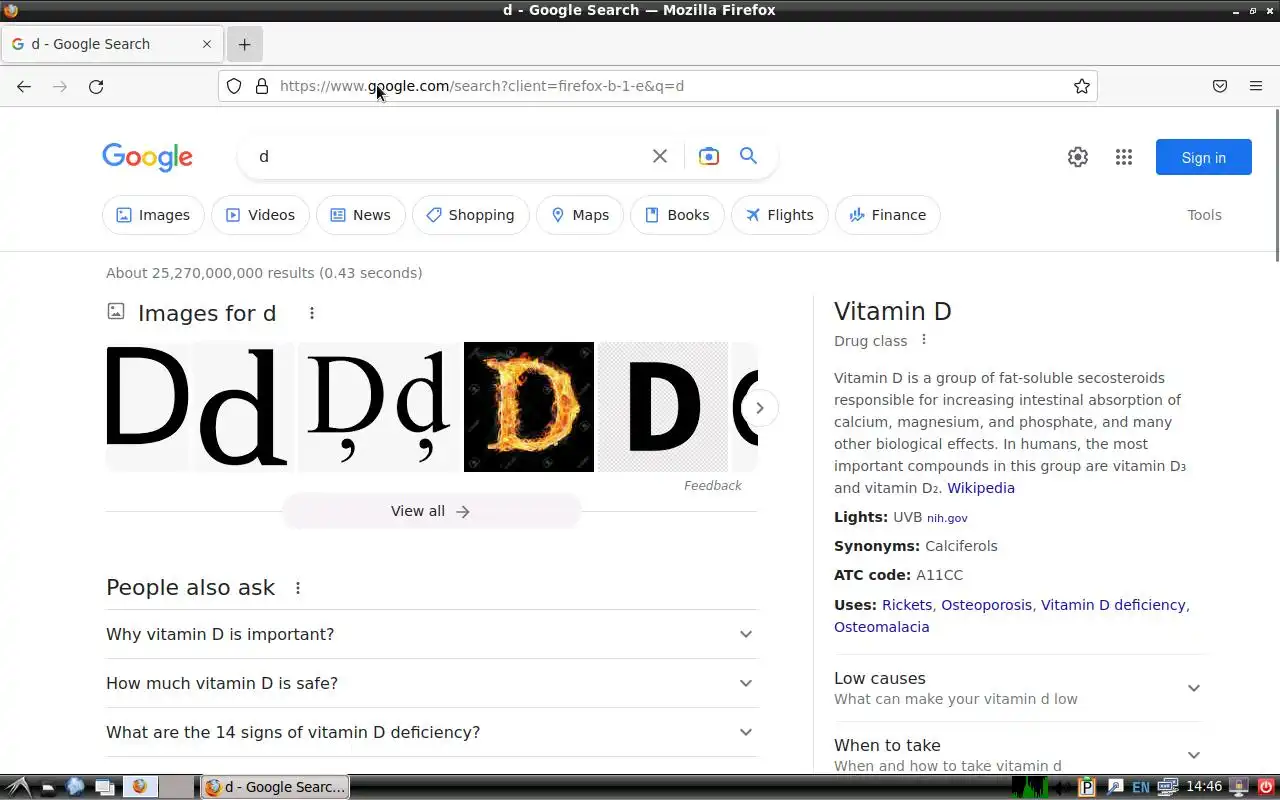Bookmark this page with the star
This screenshot has width=1280, height=800.
(1082, 86)
